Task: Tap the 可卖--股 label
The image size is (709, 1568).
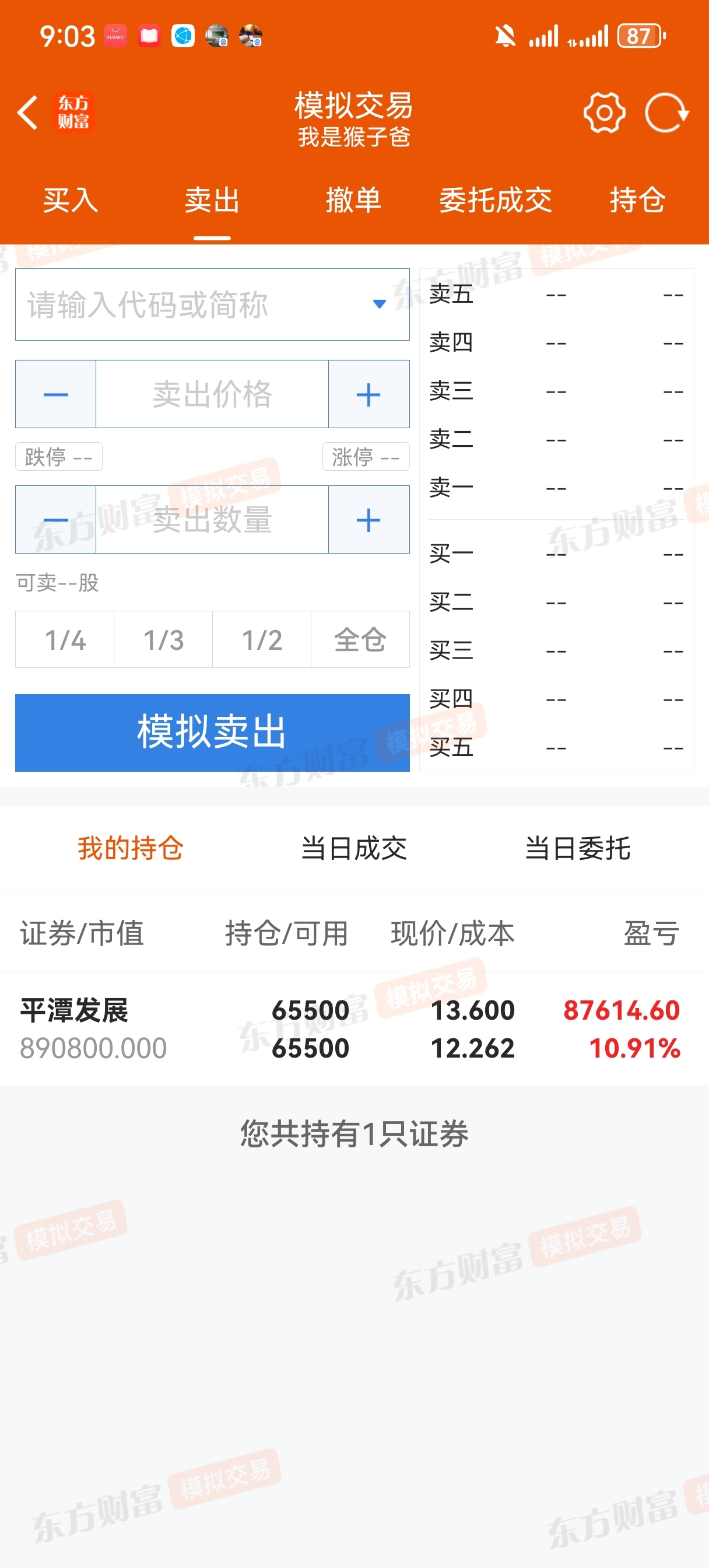Action: 57,583
